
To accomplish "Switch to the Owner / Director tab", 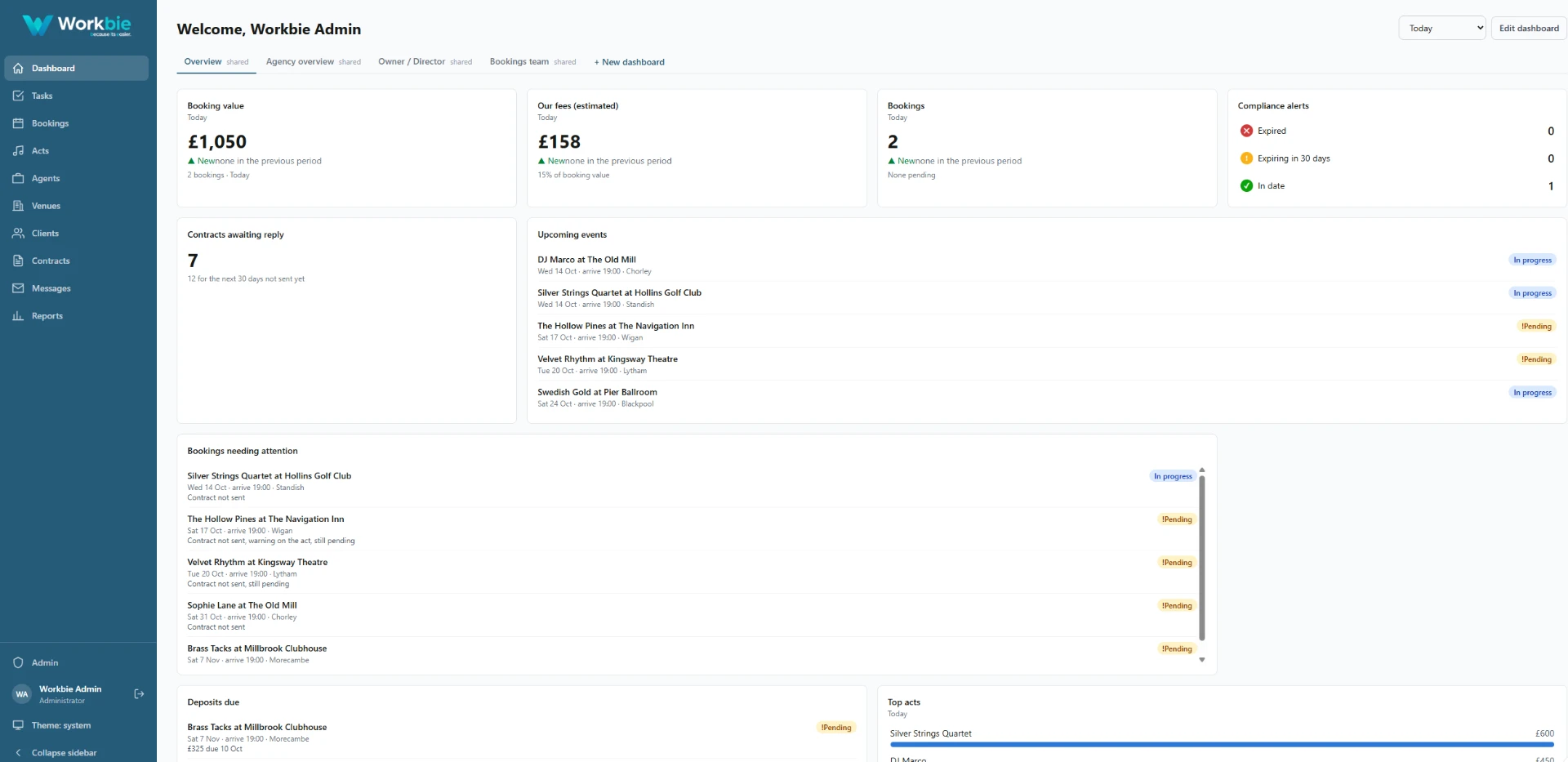I will tap(425, 62).
